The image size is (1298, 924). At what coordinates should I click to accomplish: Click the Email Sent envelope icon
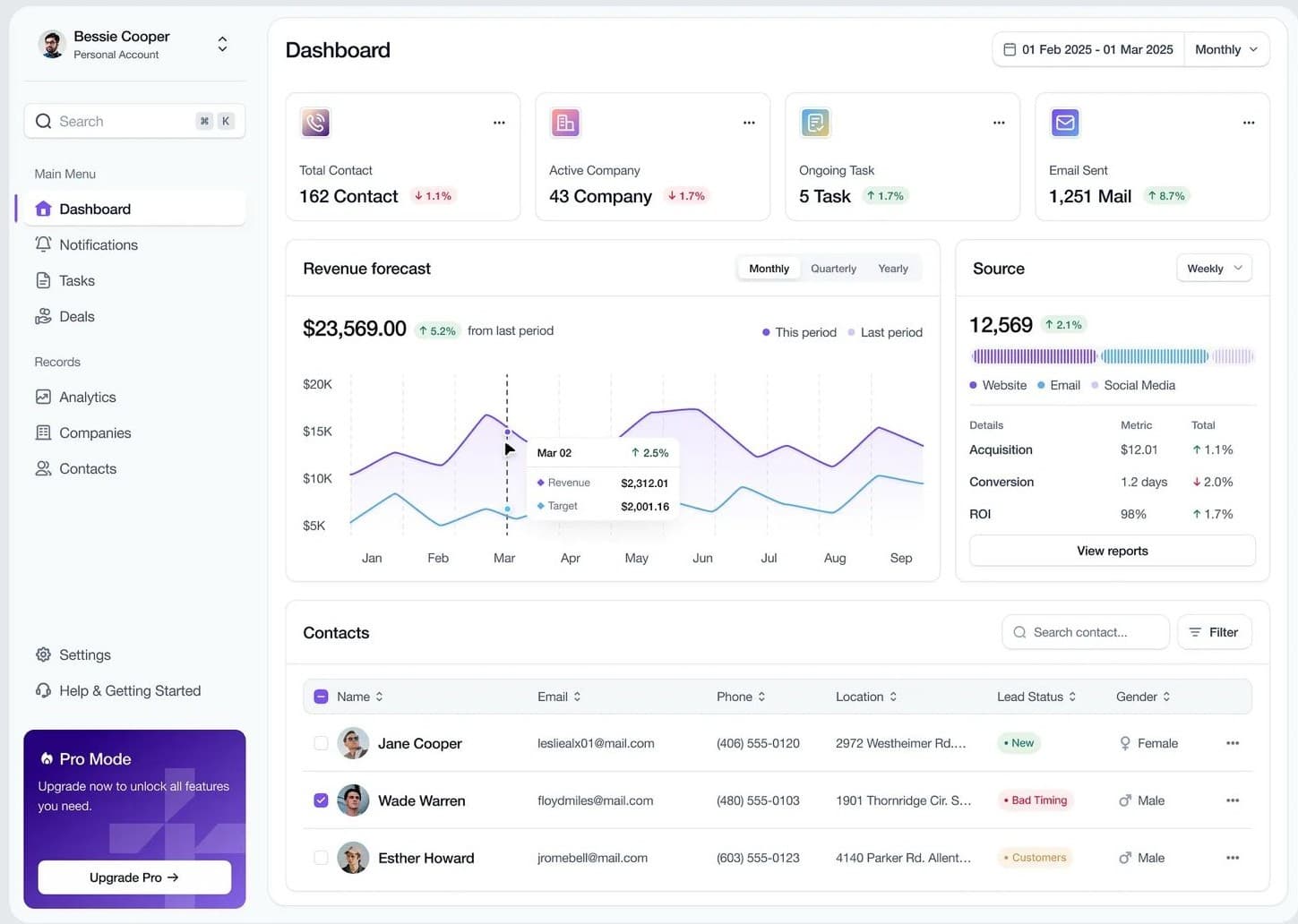[1065, 123]
